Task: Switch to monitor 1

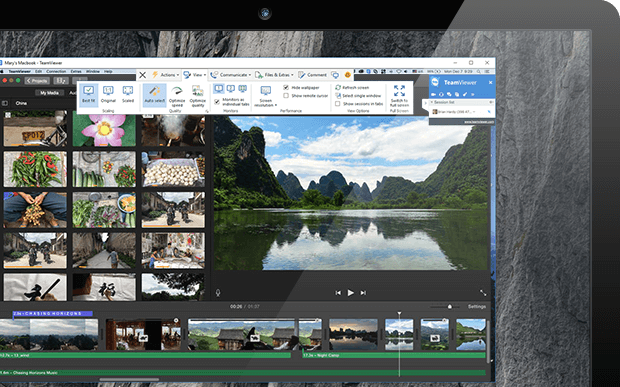Action: [219, 89]
